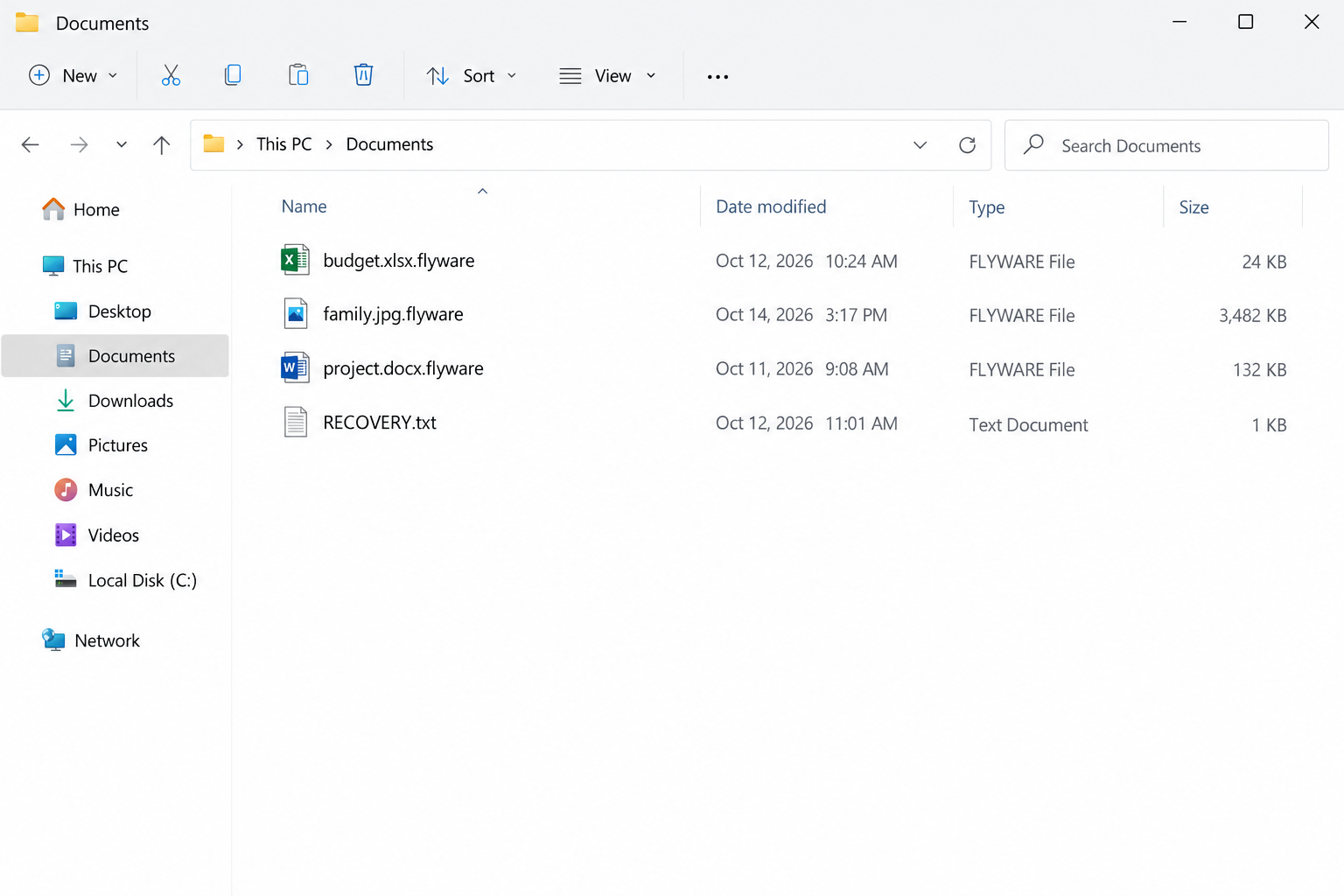Navigate up one folder level
This screenshot has width=1344, height=896.
click(161, 144)
